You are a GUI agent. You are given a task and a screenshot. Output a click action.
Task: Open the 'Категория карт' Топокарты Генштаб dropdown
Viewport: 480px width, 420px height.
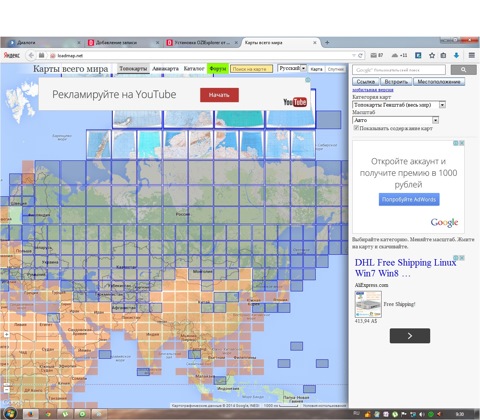pyautogui.click(x=399, y=105)
